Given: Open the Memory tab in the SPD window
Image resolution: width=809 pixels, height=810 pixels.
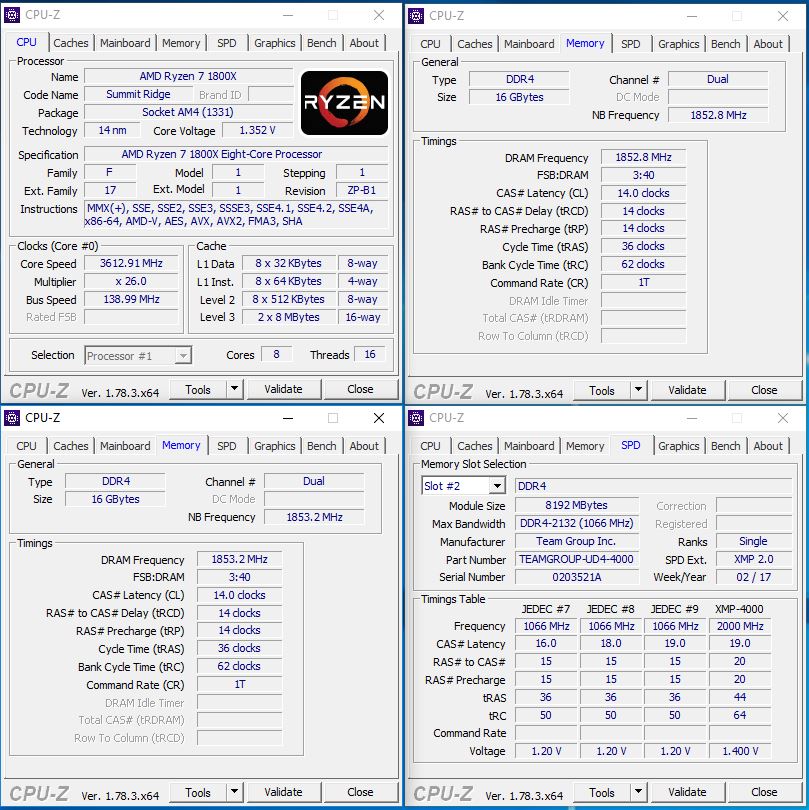Looking at the screenshot, I should click(585, 446).
